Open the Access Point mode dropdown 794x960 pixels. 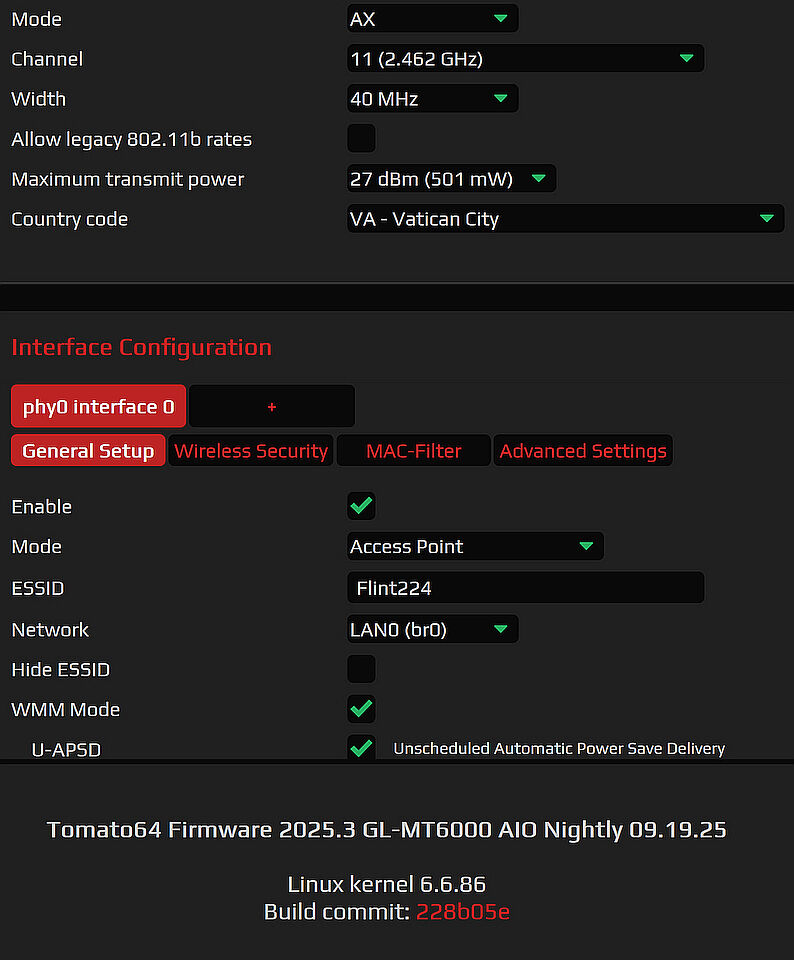tap(475, 546)
